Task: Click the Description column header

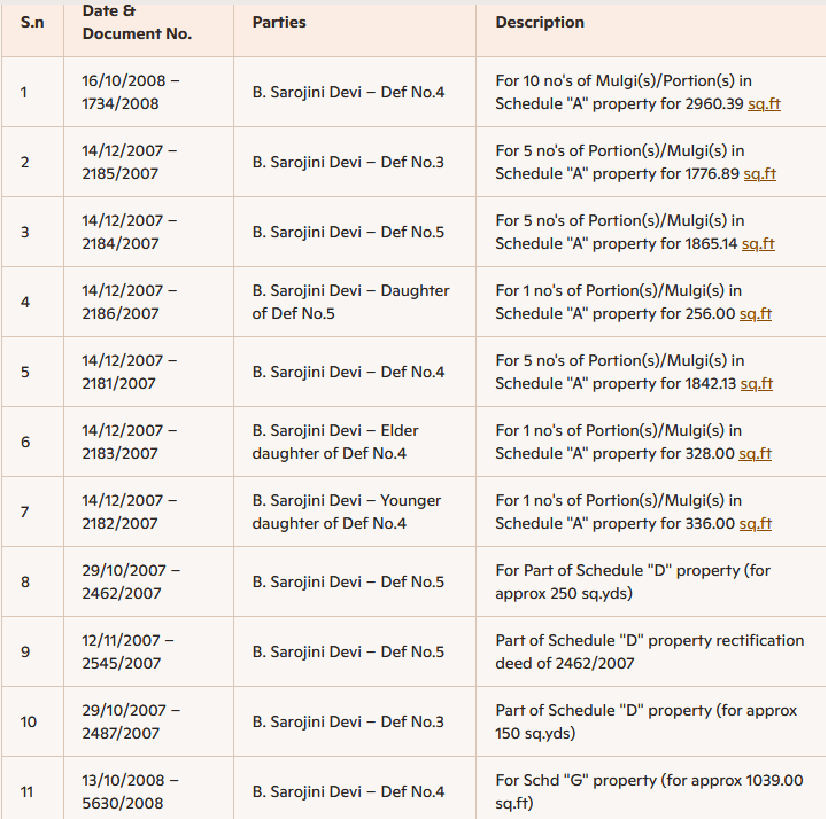Action: click(x=540, y=22)
